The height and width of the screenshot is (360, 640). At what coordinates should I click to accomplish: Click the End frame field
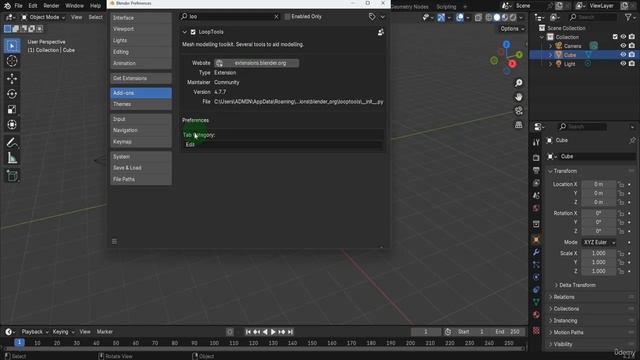[x=508, y=332]
